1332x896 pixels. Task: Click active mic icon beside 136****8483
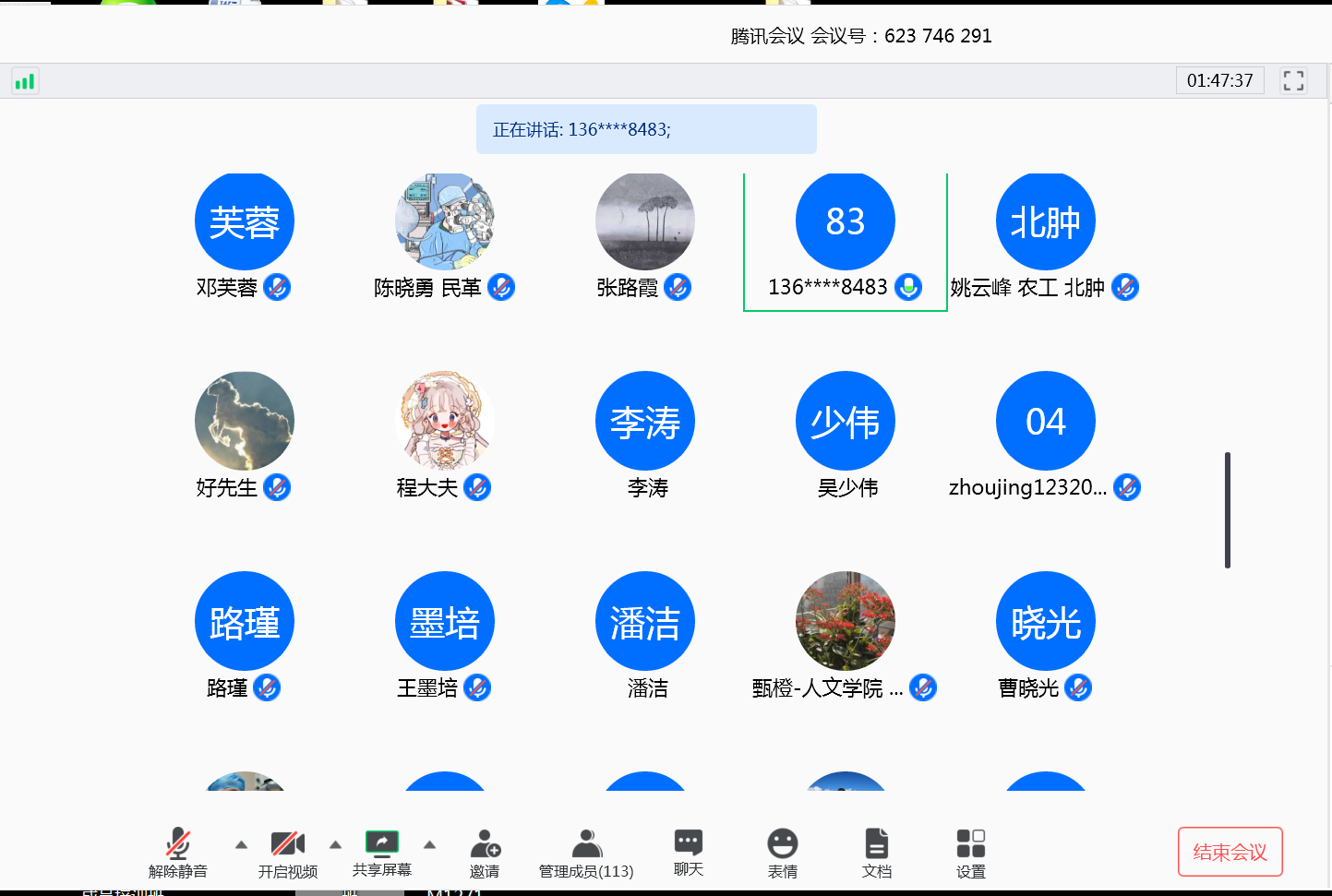click(x=908, y=287)
